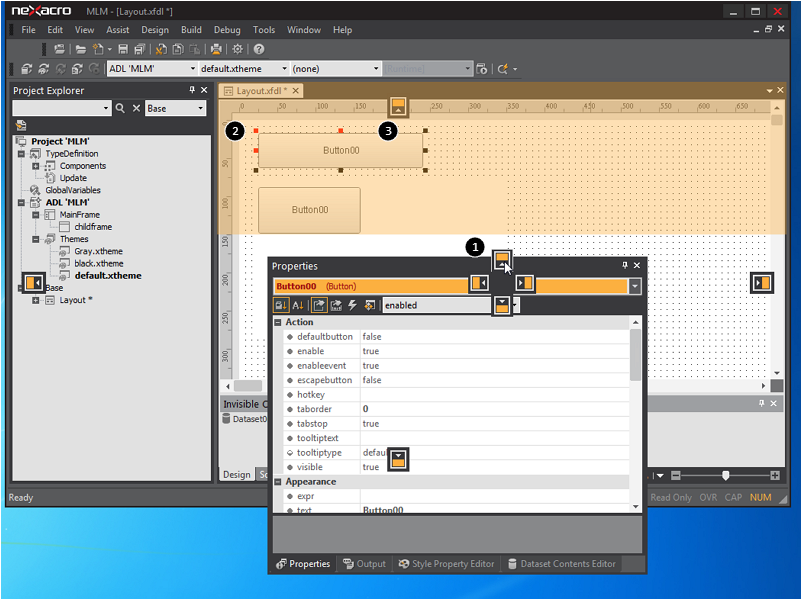This screenshot has width=802, height=600.
Task: Click the dock-top guide icon above Properties
Action: pos(503,260)
